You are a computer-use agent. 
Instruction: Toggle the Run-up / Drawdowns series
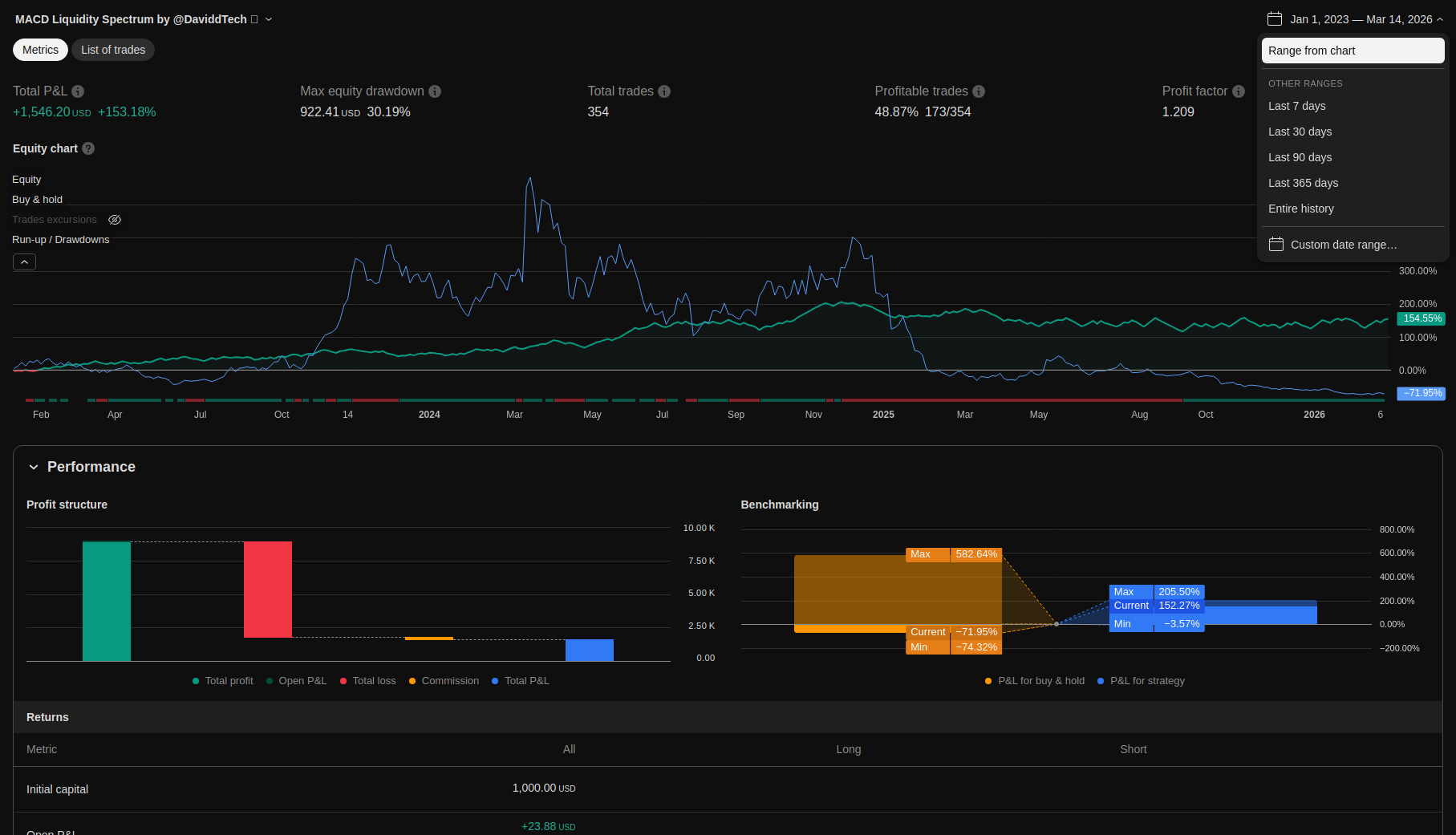tap(60, 240)
